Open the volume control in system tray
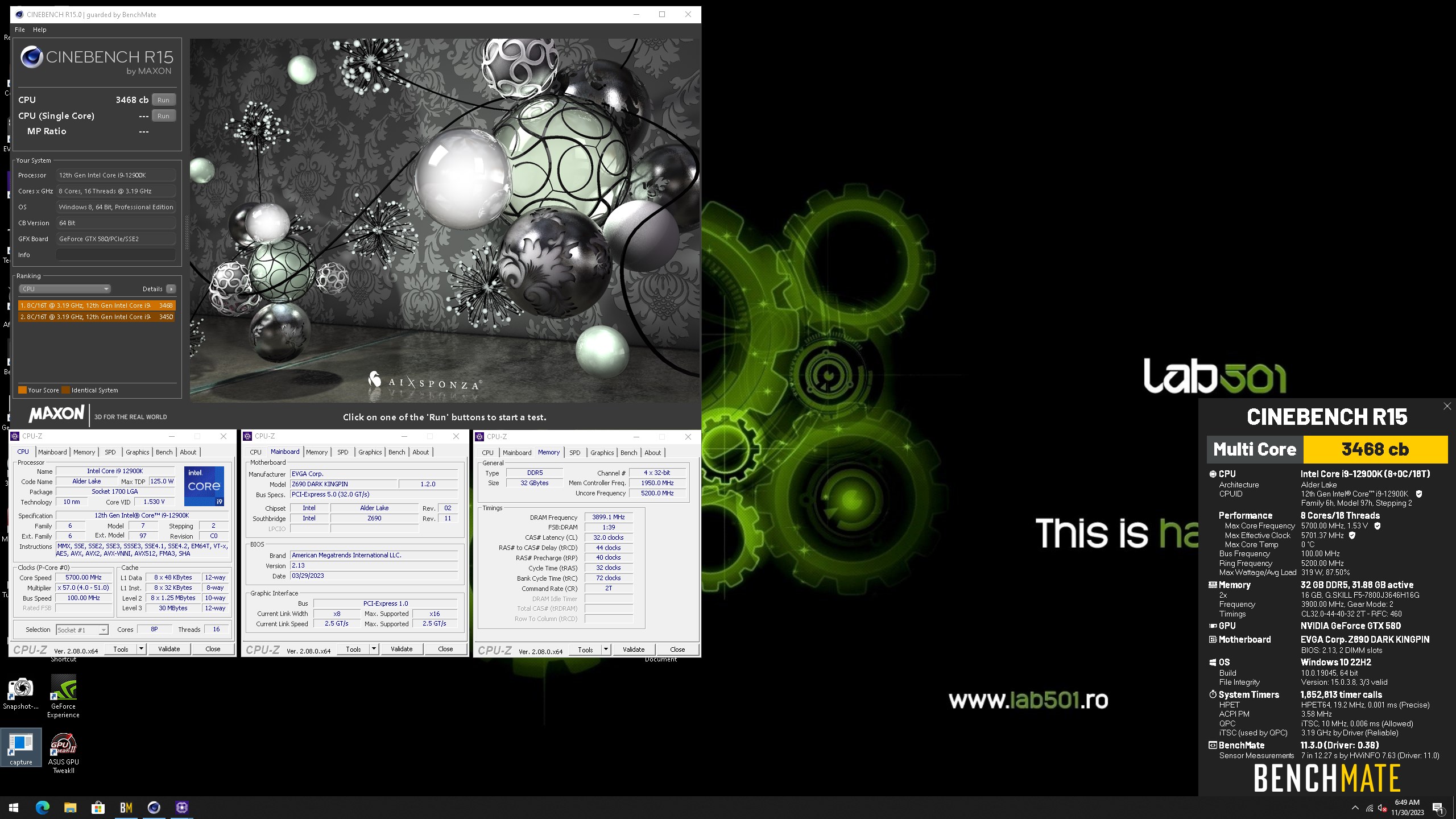 click(1383, 808)
